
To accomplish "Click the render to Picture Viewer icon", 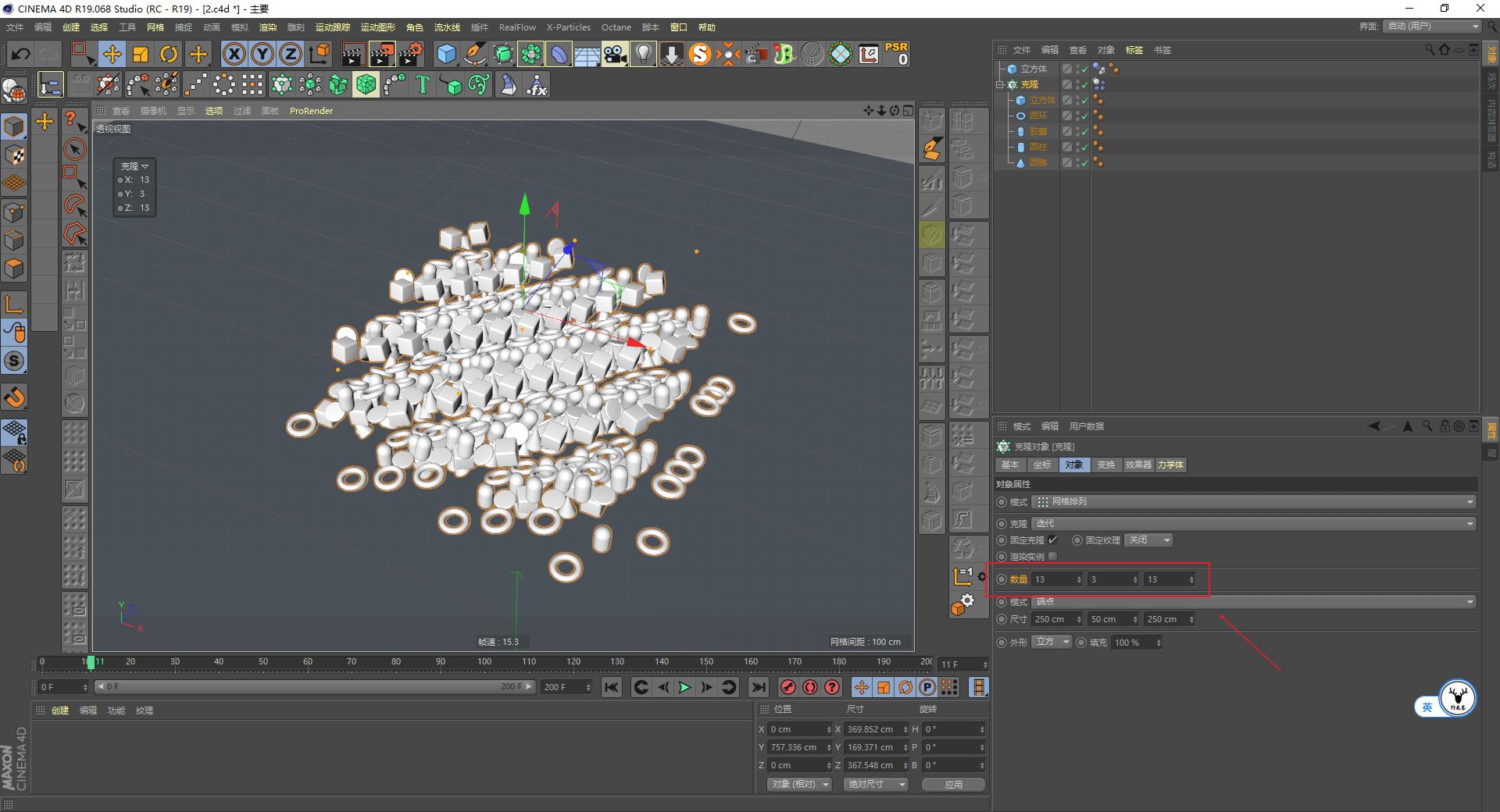I will click(x=381, y=54).
